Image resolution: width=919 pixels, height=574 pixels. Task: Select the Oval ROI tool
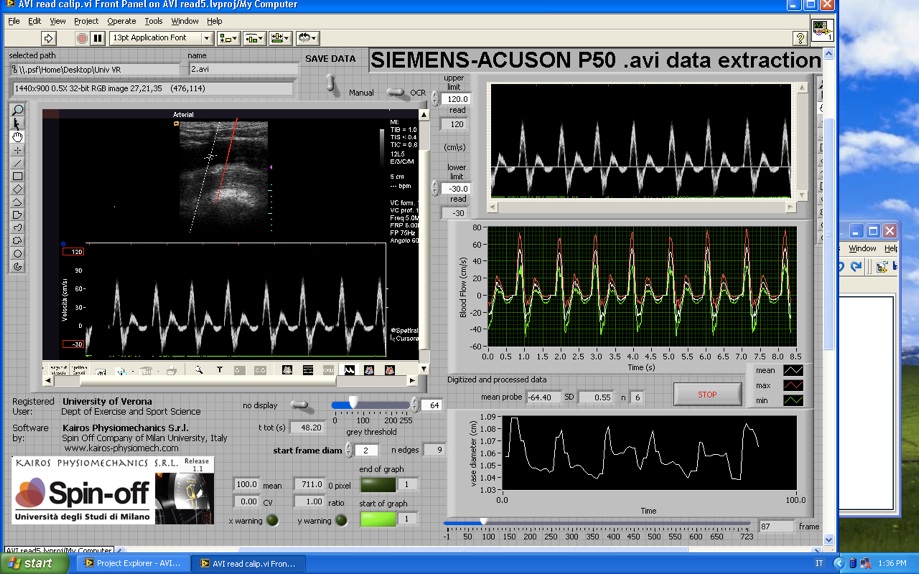coord(18,253)
